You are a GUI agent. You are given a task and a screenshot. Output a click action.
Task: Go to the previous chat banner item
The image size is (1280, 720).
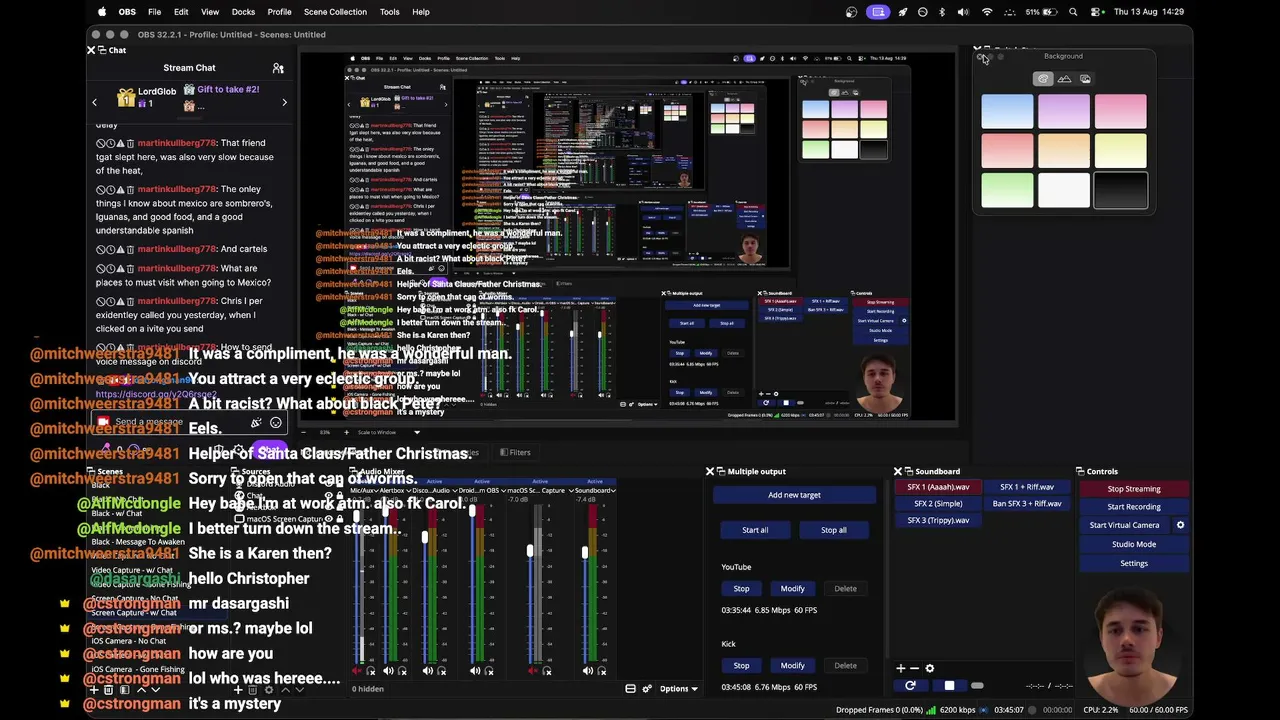point(95,102)
